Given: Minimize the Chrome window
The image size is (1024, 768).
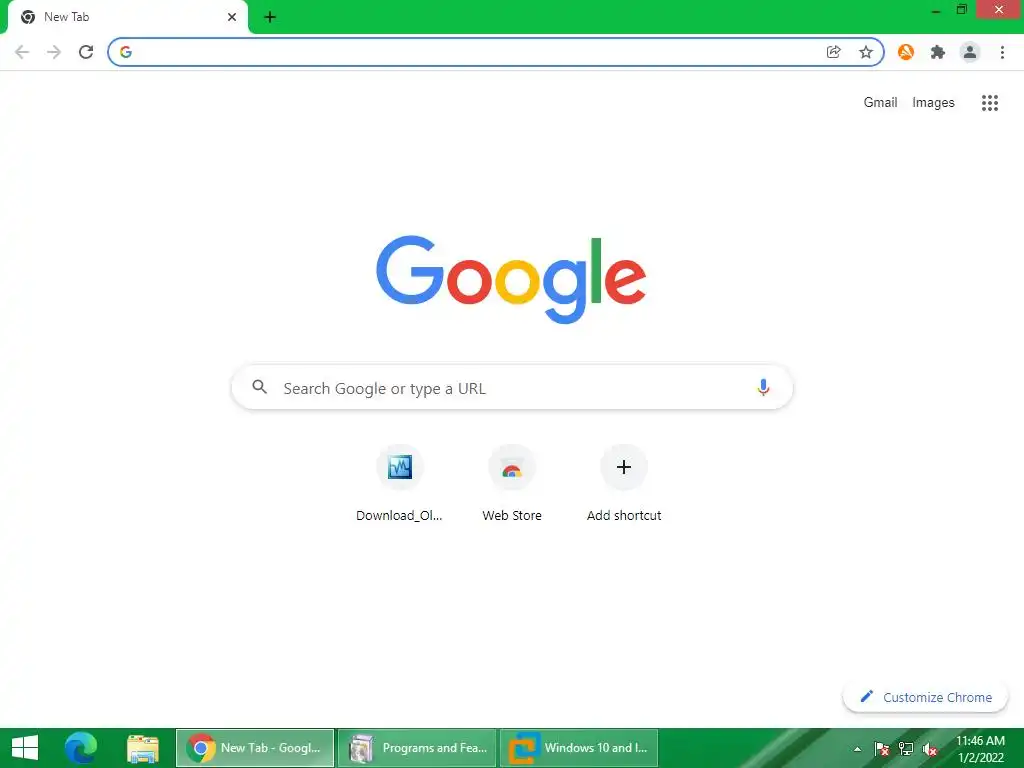Looking at the screenshot, I should pos(935,10).
